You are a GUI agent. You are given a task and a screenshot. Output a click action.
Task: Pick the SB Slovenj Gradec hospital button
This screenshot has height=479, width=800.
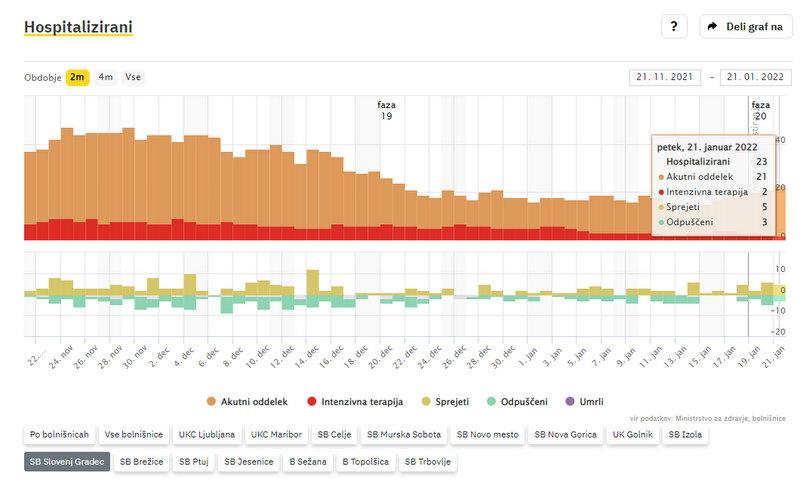click(x=66, y=462)
